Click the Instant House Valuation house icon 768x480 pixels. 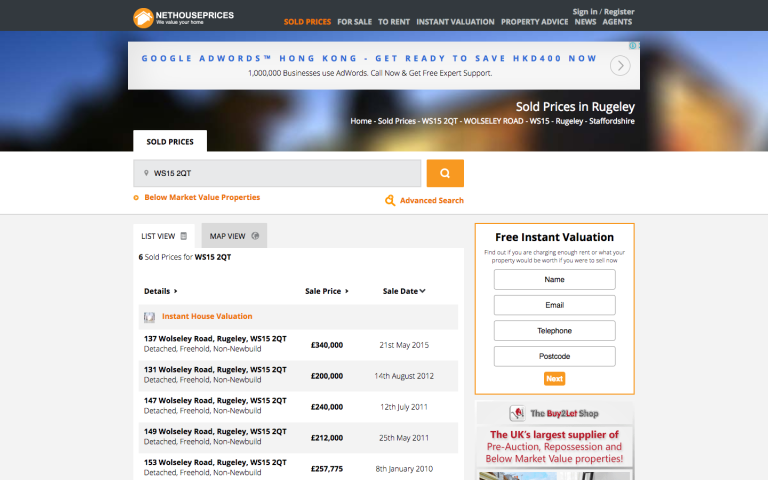(x=149, y=317)
